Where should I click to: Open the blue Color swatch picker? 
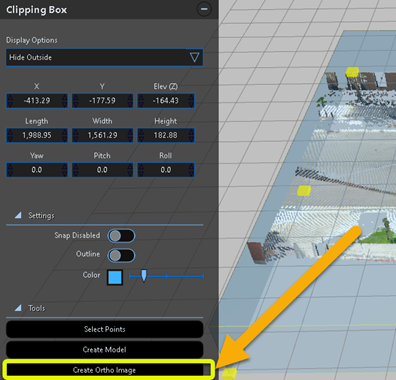tap(115, 277)
